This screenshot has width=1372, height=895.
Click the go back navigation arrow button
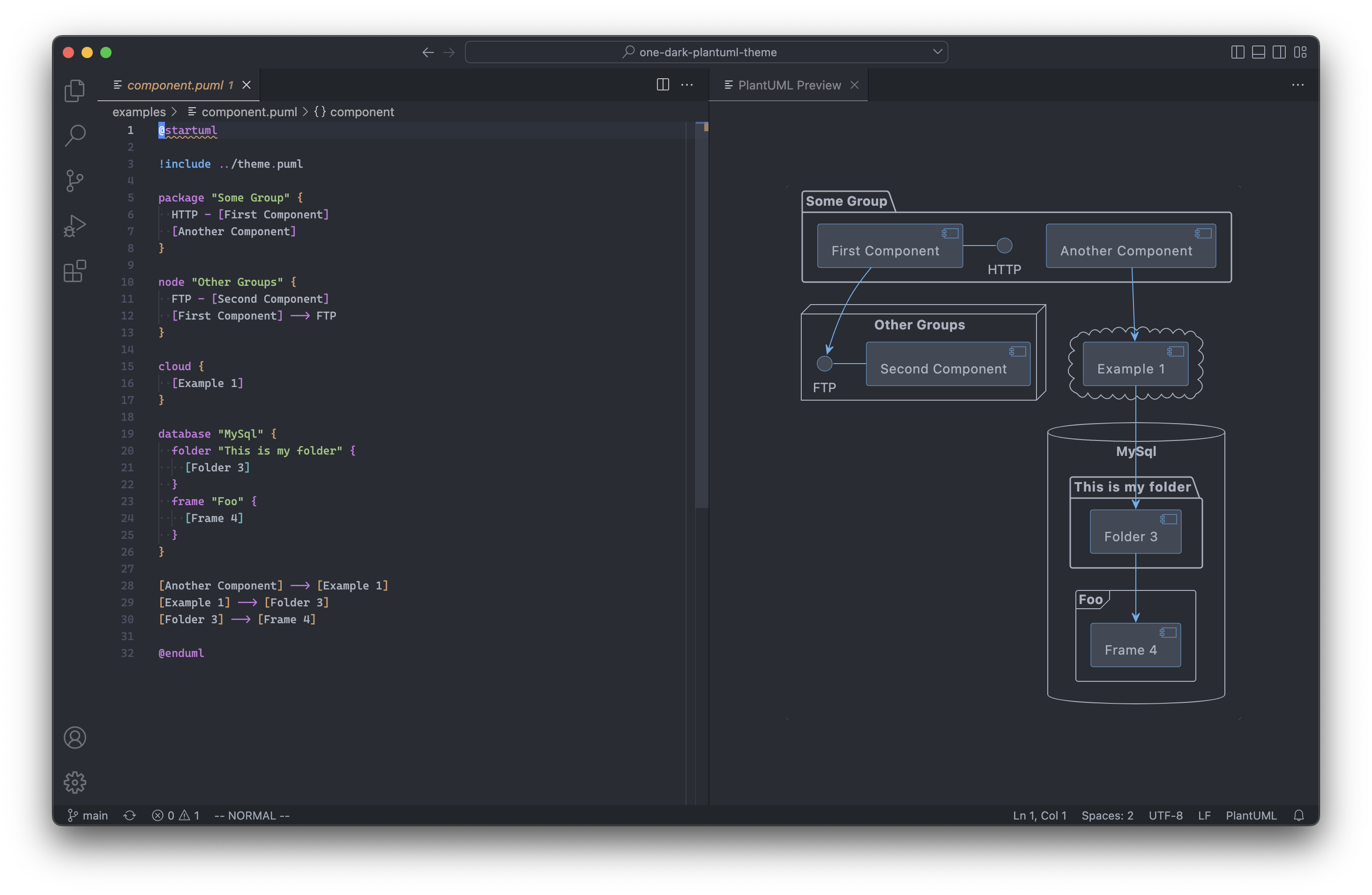(x=428, y=52)
